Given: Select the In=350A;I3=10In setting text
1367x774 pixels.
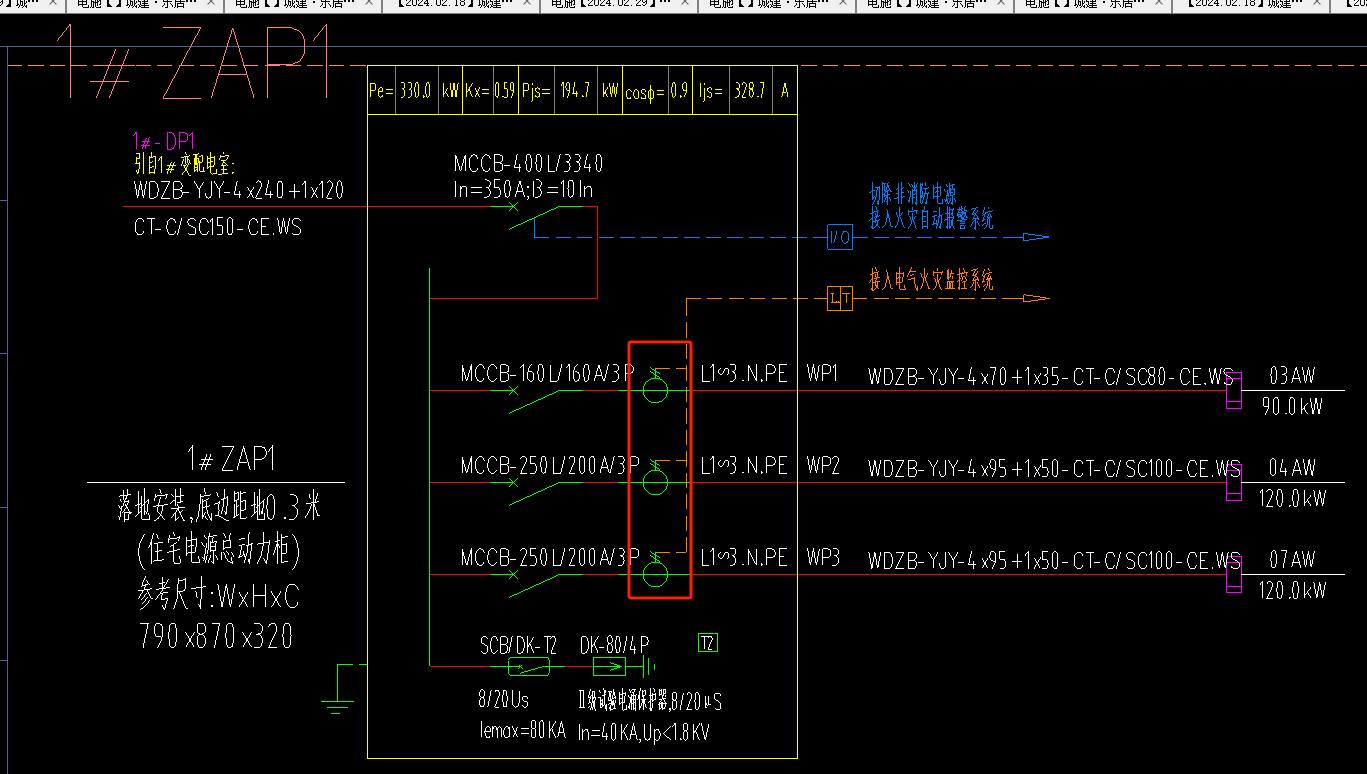Looking at the screenshot, I should (523, 189).
